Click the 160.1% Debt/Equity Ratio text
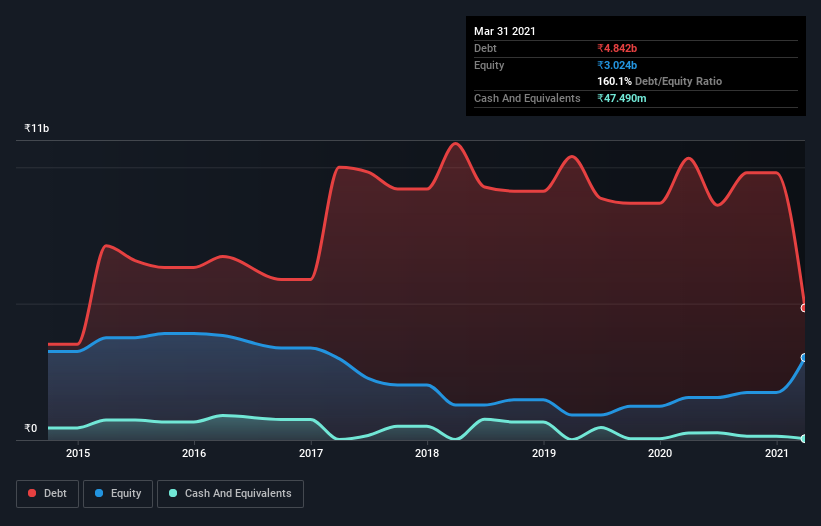Screen dimensions: 821x526 (x=660, y=81)
